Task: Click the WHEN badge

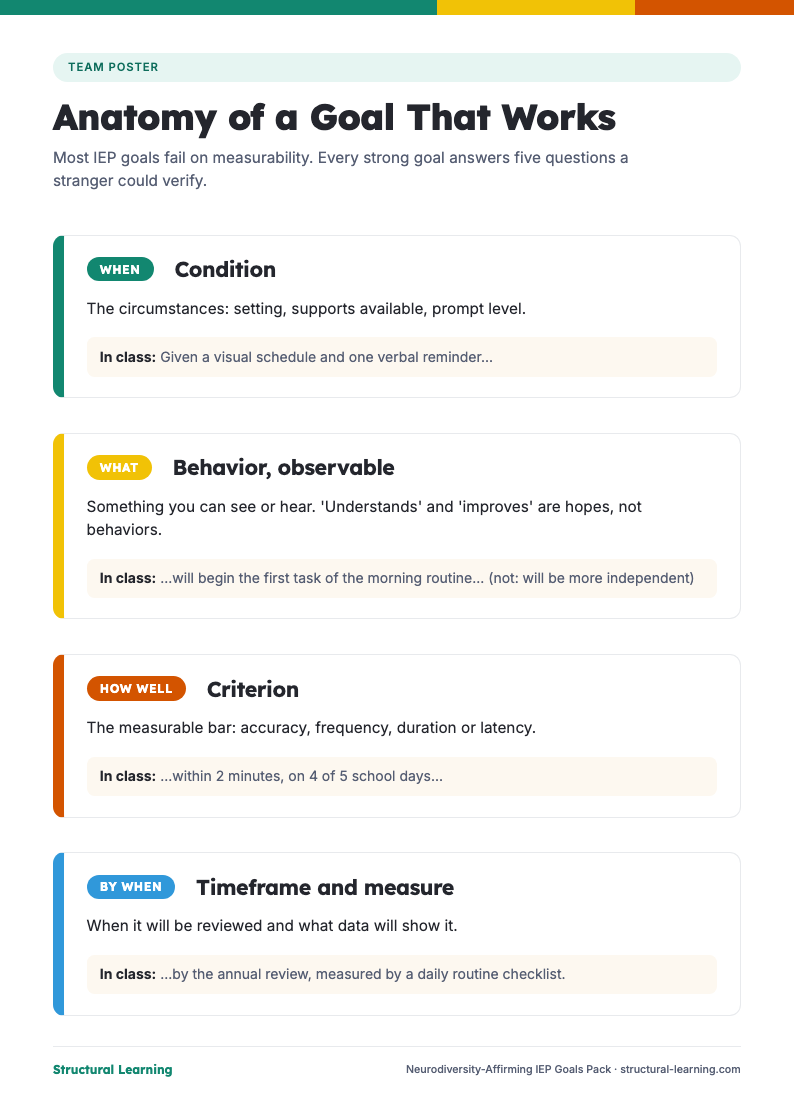Action: click(x=120, y=269)
